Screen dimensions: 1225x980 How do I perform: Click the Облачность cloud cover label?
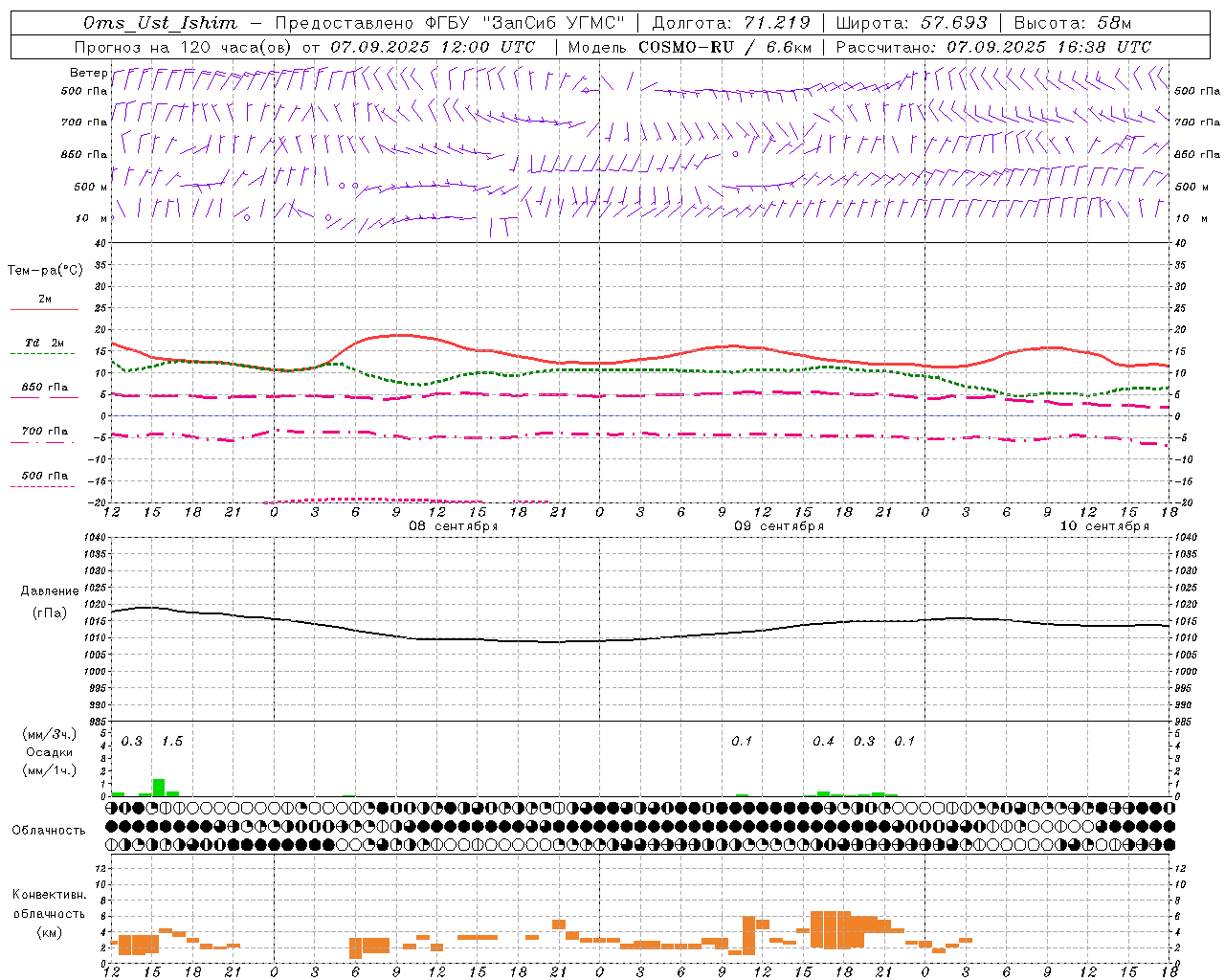[49, 830]
